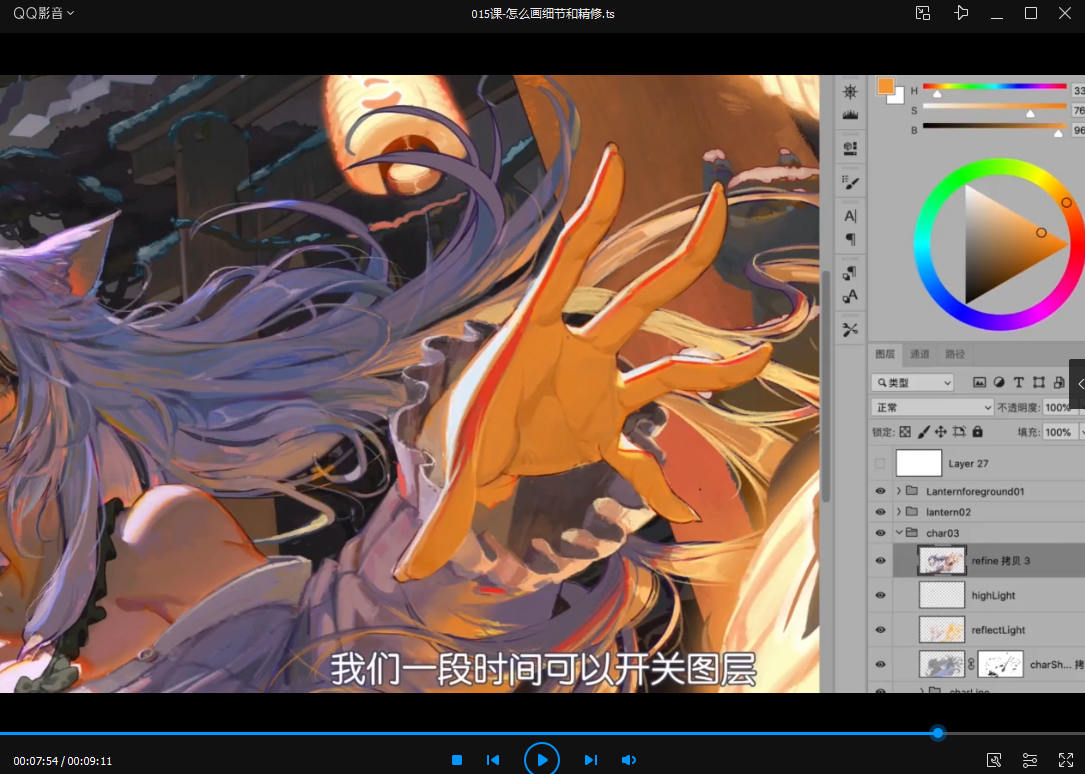Image resolution: width=1085 pixels, height=774 pixels.
Task: Hide the highLight layer
Action: 880,595
